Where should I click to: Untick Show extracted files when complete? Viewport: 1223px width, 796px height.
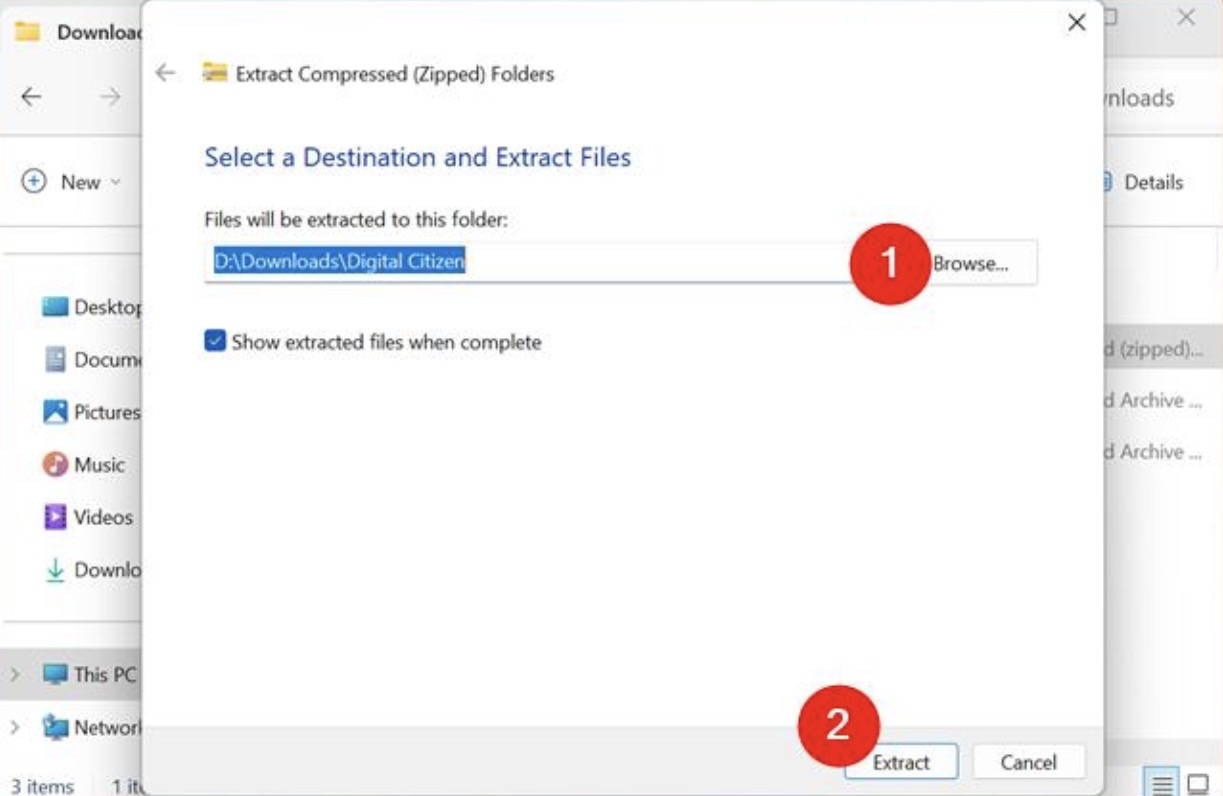[215, 342]
